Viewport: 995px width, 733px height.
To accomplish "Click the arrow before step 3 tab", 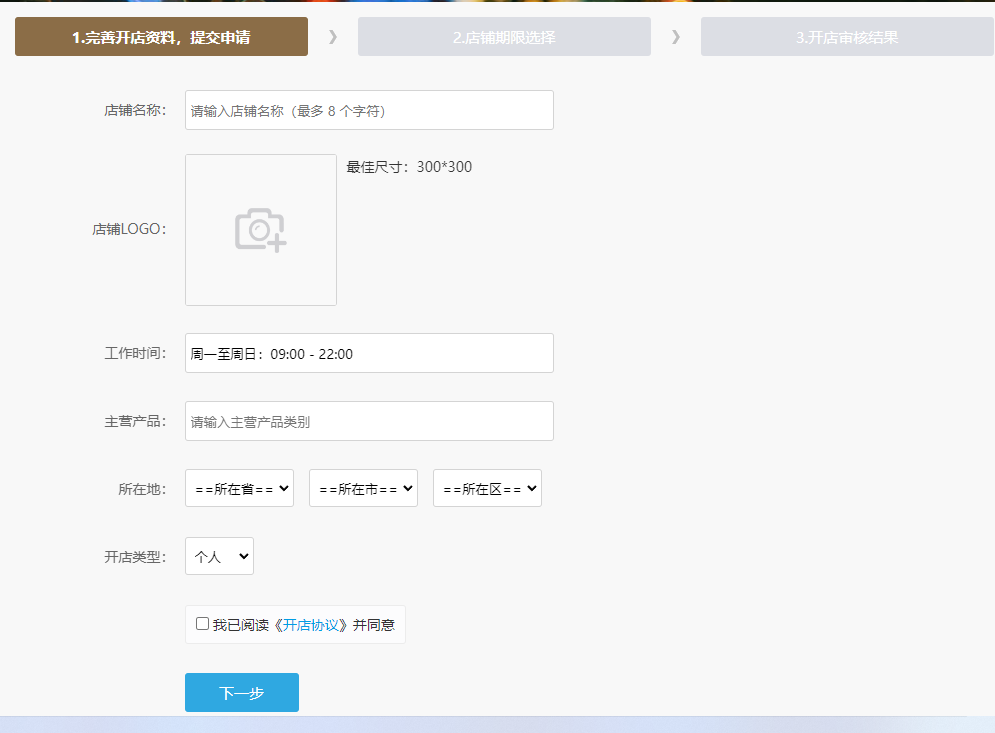I will (x=676, y=37).
